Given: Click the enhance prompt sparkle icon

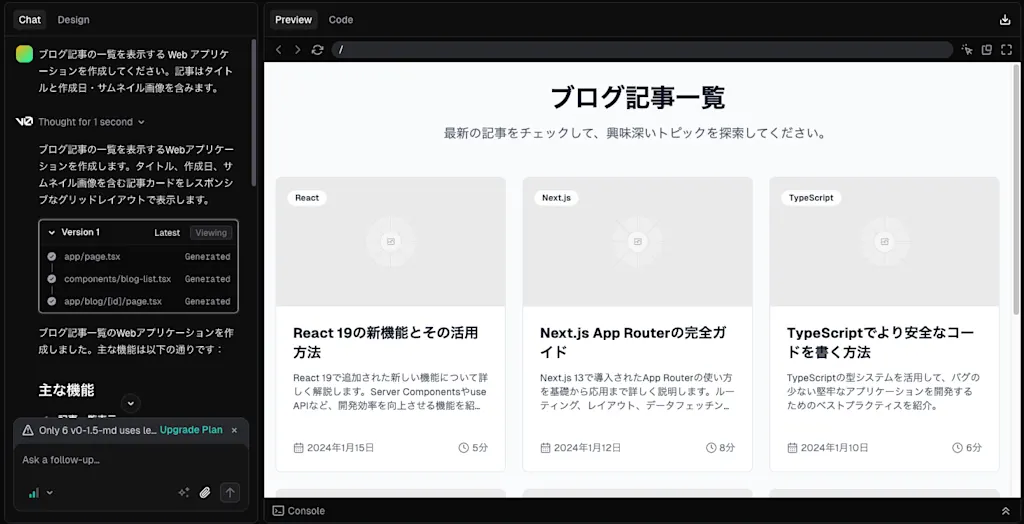Looking at the screenshot, I should point(184,493).
